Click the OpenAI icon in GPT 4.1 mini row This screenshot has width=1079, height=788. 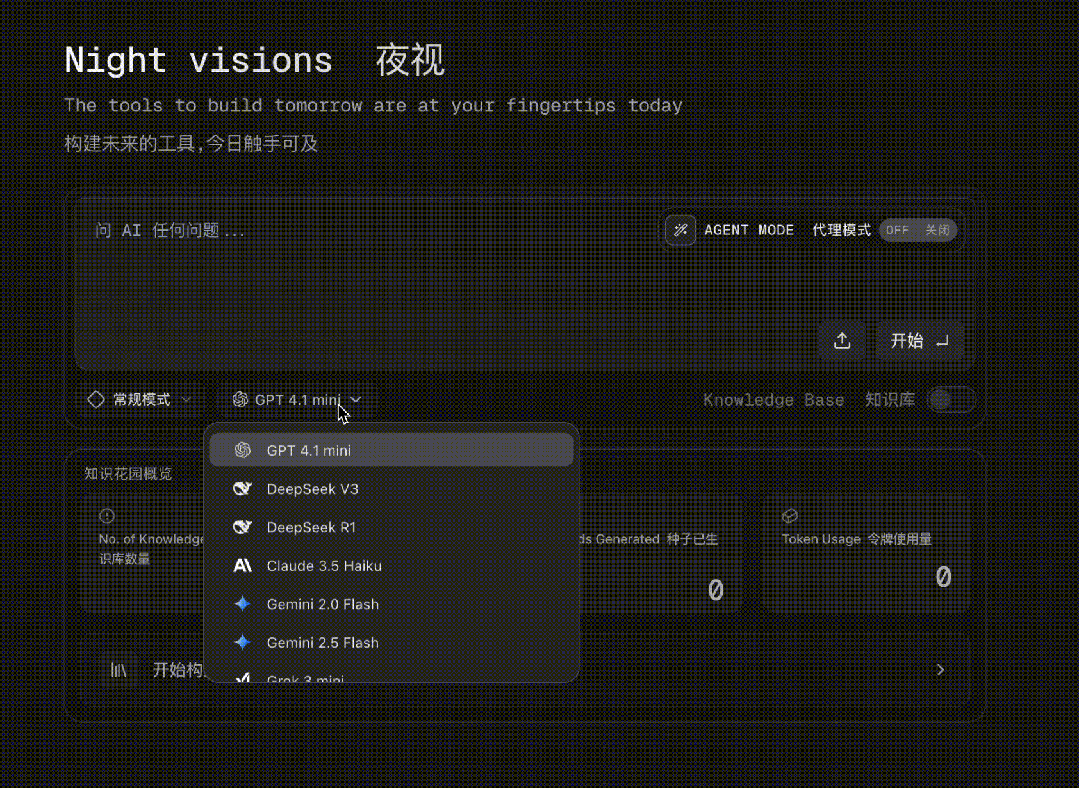[x=242, y=450]
